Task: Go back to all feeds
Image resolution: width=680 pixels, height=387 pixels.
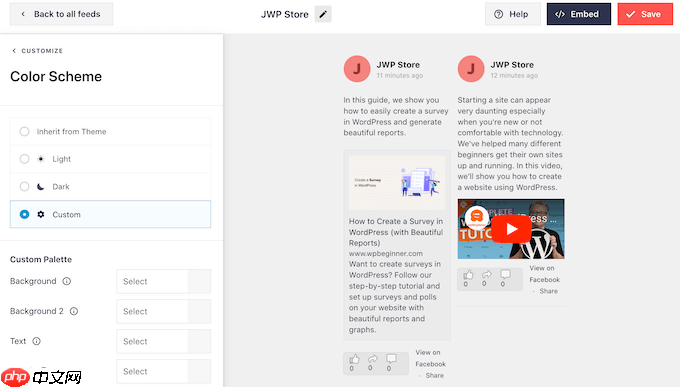Action: 61,14
